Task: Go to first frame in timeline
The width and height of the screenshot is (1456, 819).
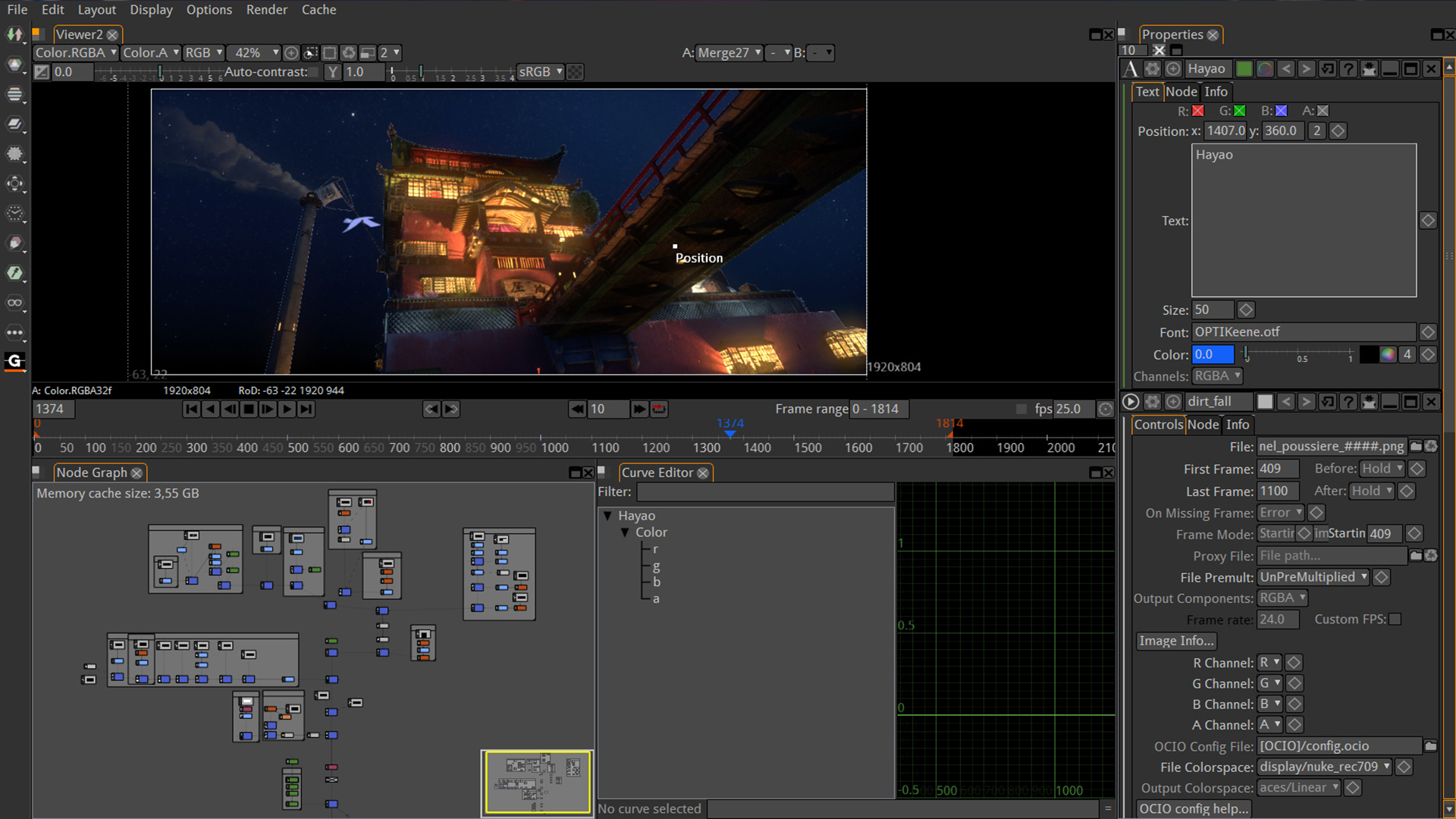Action: click(x=191, y=409)
